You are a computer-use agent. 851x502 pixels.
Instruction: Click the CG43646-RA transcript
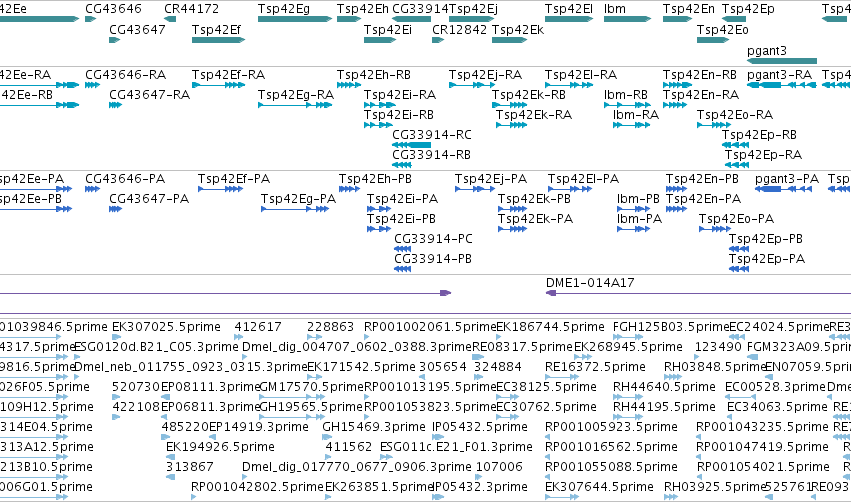92,85
